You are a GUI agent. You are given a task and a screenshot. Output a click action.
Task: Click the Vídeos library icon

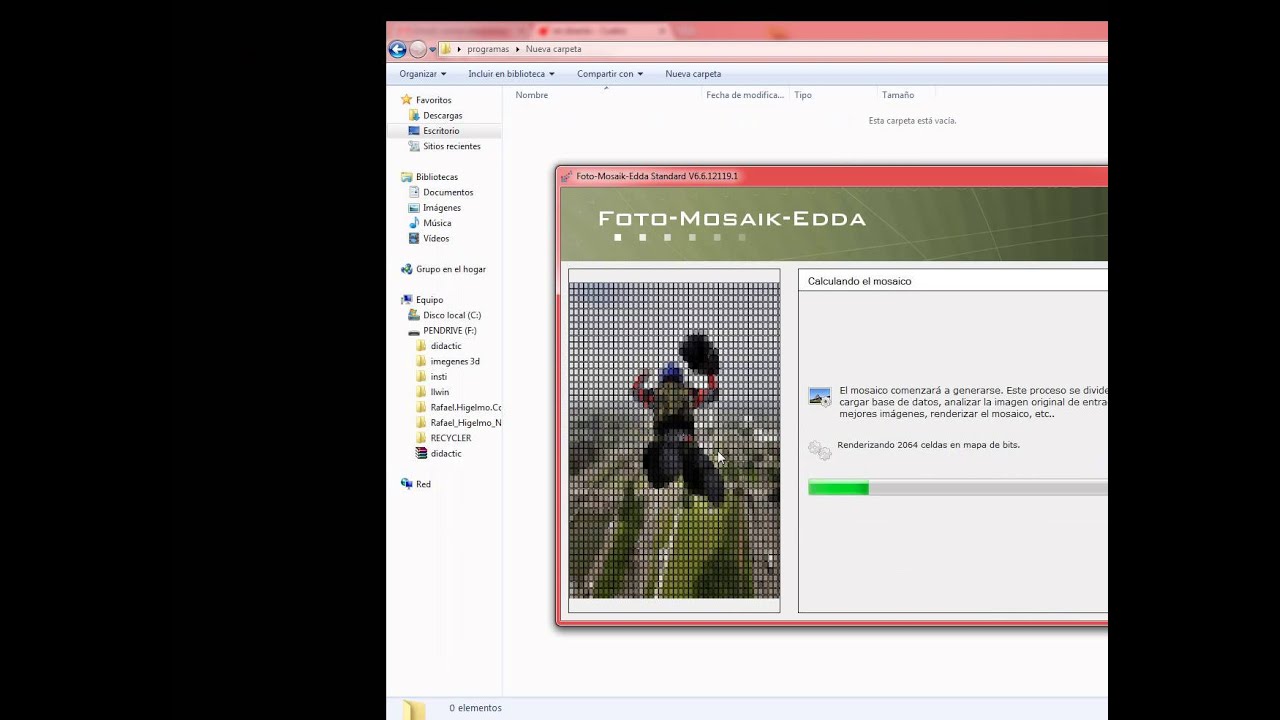[414, 238]
